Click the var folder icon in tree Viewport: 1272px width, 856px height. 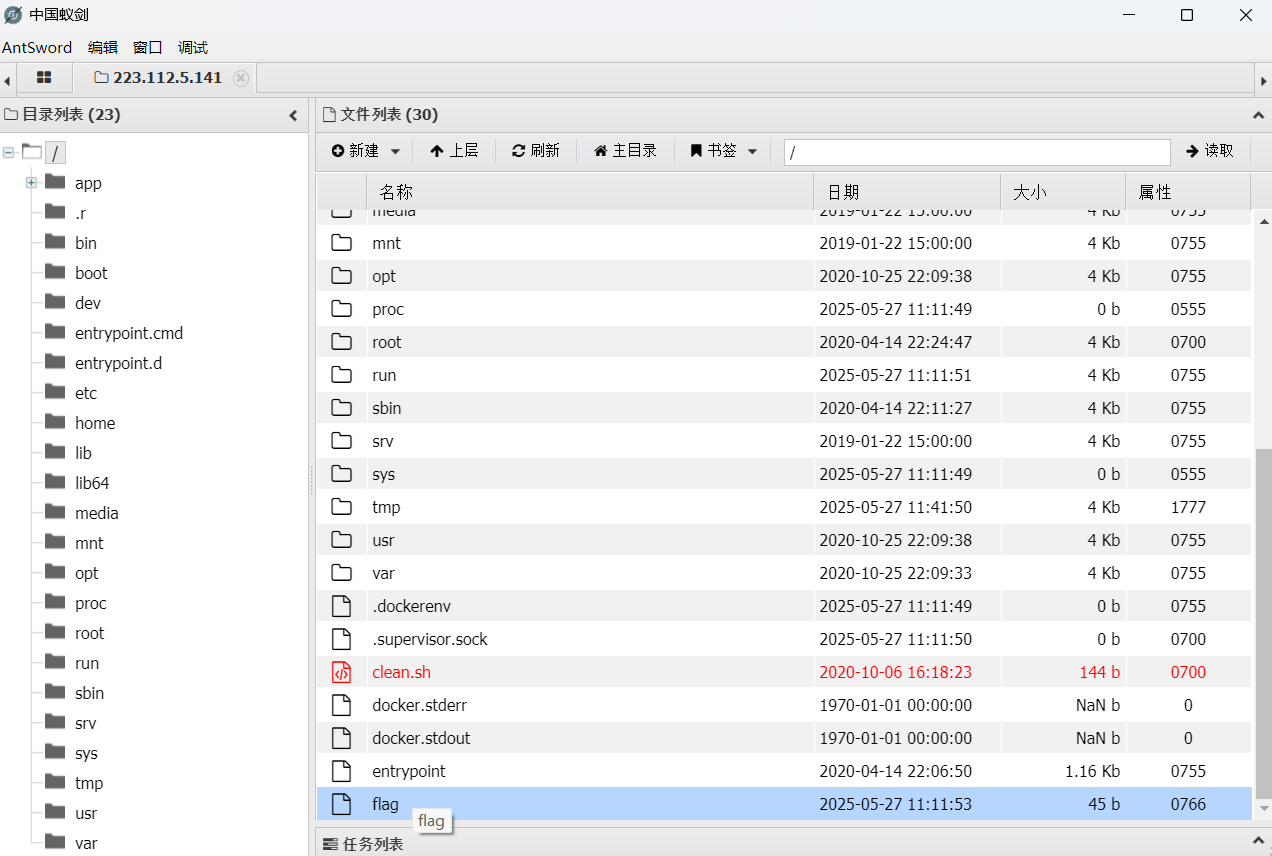click(55, 842)
